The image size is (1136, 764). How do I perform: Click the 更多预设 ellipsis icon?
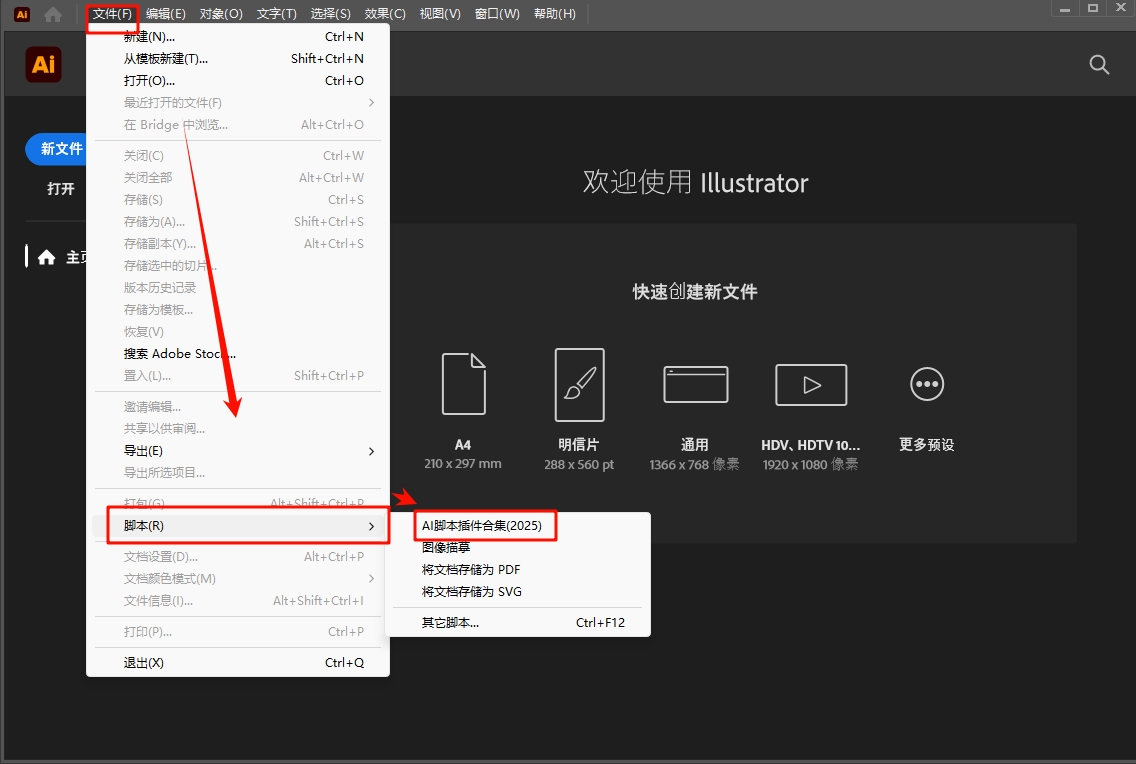926,383
